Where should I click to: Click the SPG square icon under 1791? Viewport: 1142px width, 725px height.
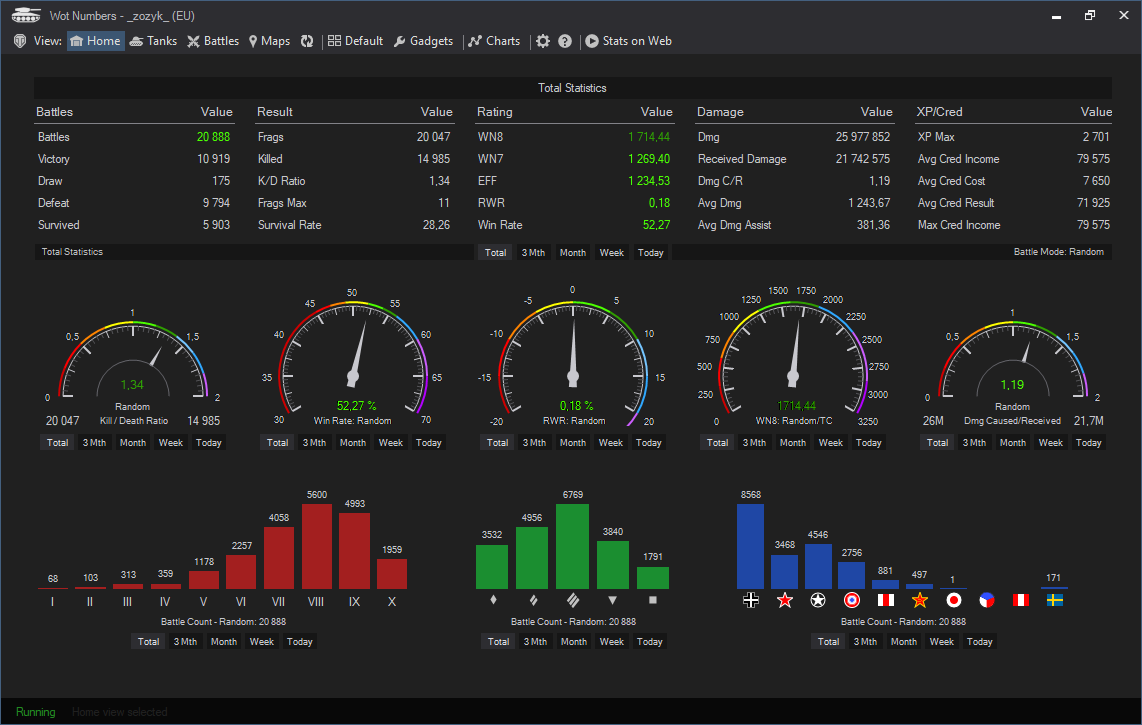(x=653, y=600)
